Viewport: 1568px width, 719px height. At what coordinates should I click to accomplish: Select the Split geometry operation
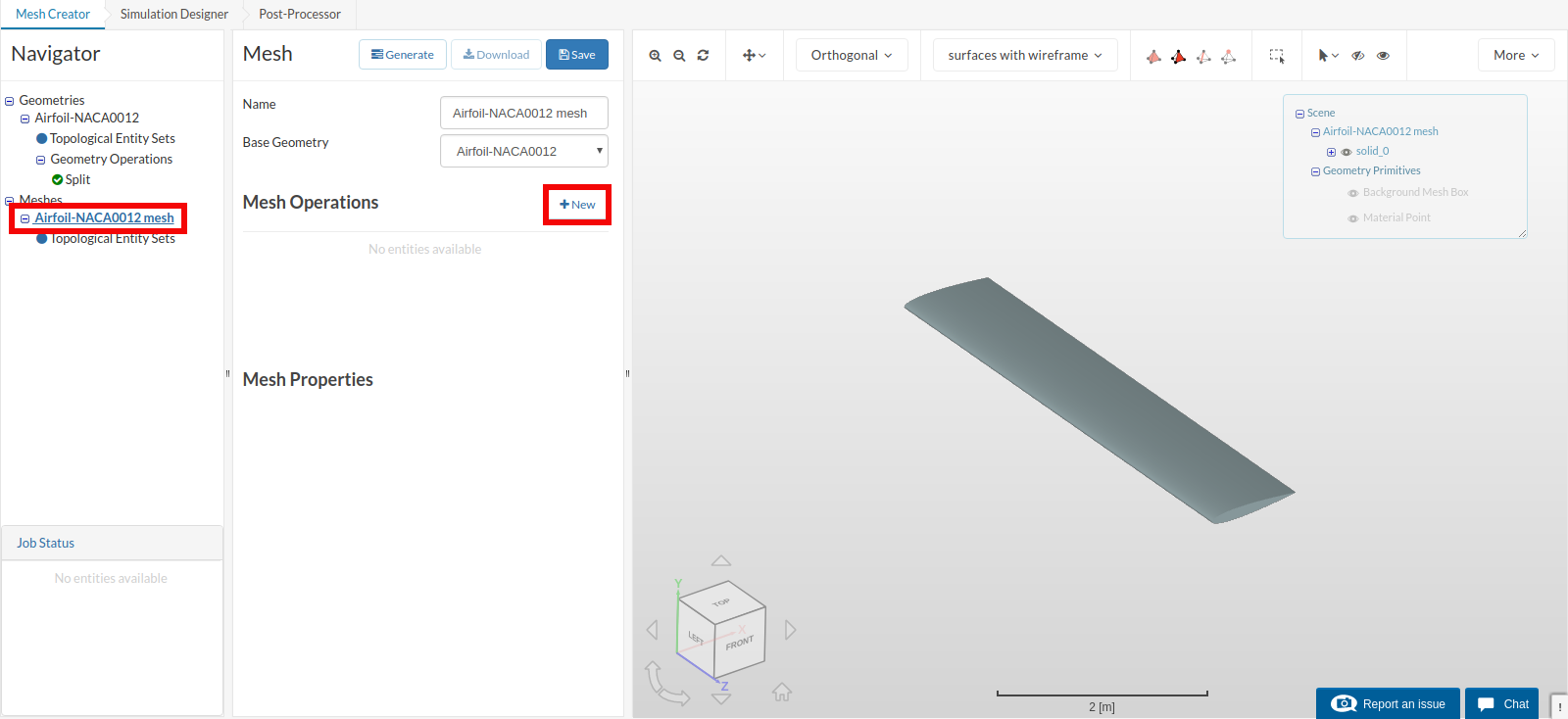click(x=78, y=179)
